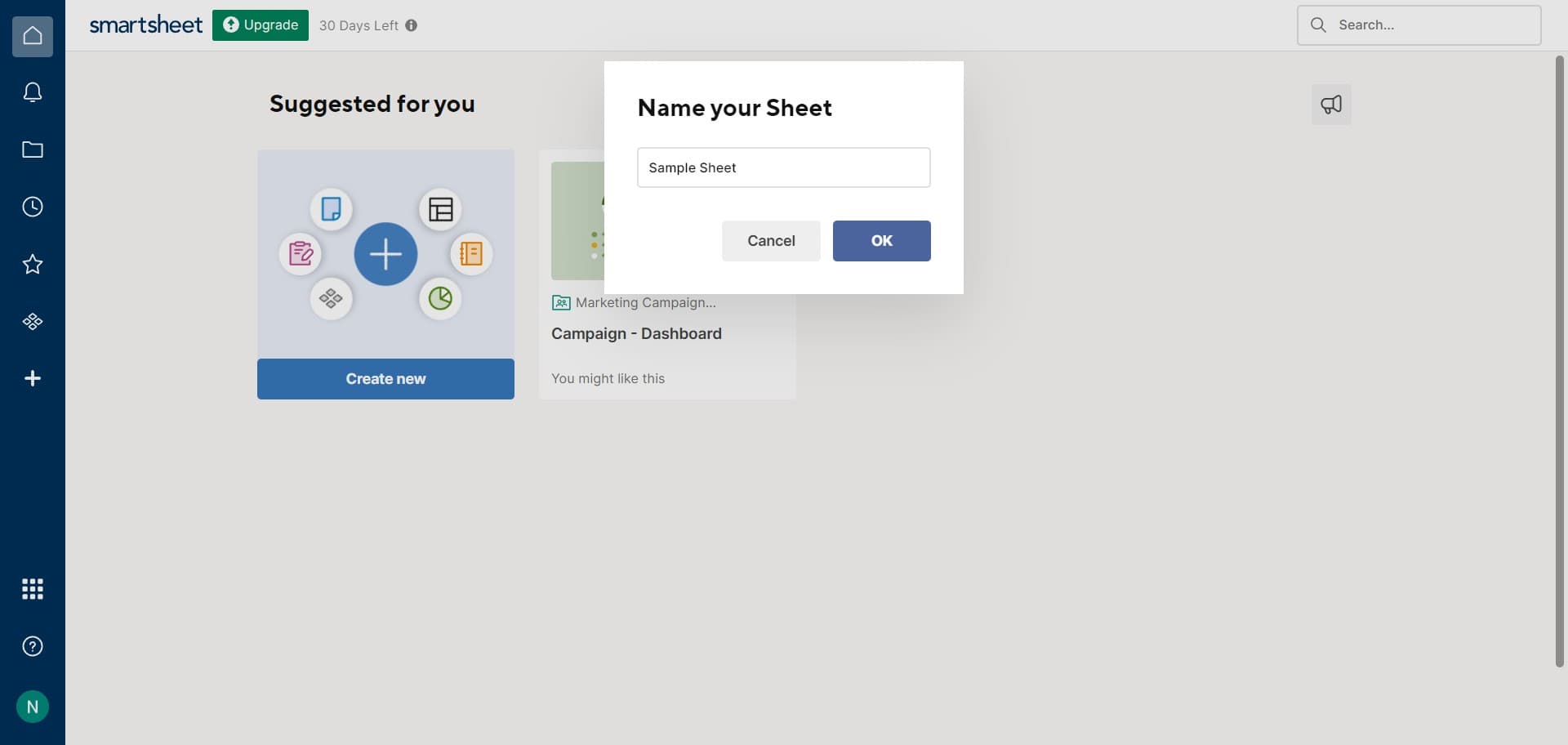Click the Sample Sheet name field
Viewport: 1568px width, 745px height.
pos(783,167)
